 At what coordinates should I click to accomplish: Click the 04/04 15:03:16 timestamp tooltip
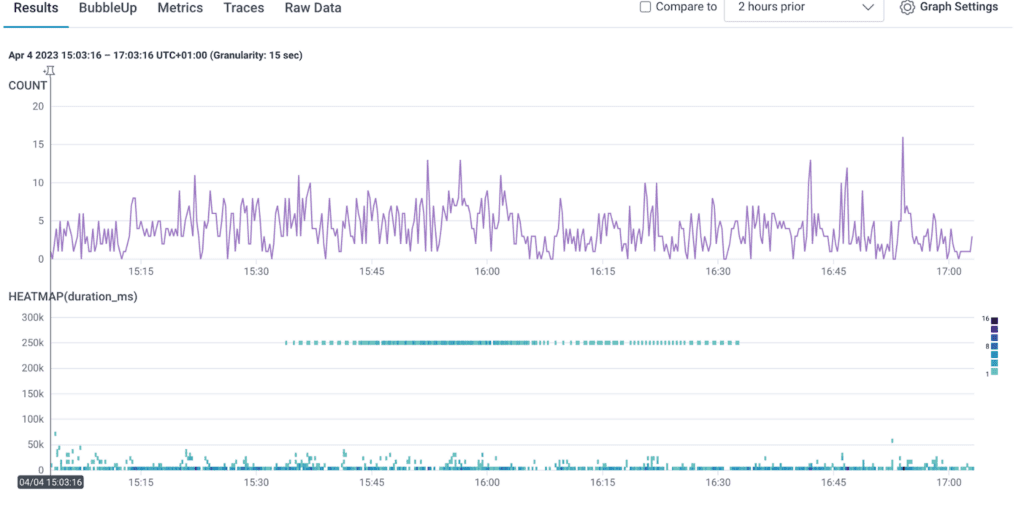click(51, 482)
